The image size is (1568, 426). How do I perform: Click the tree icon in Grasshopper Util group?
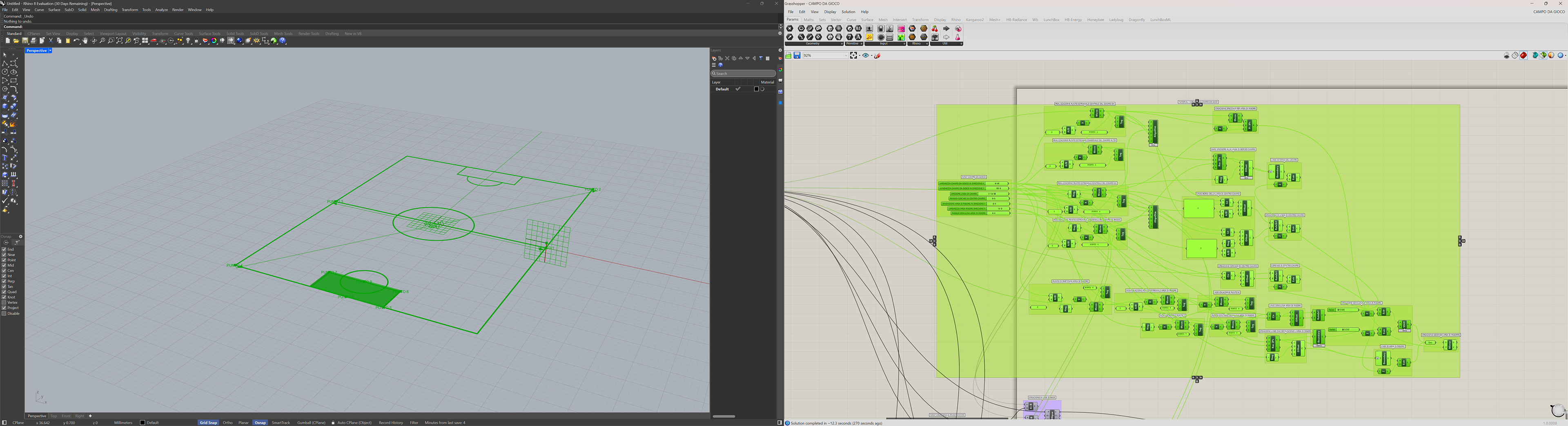click(935, 37)
